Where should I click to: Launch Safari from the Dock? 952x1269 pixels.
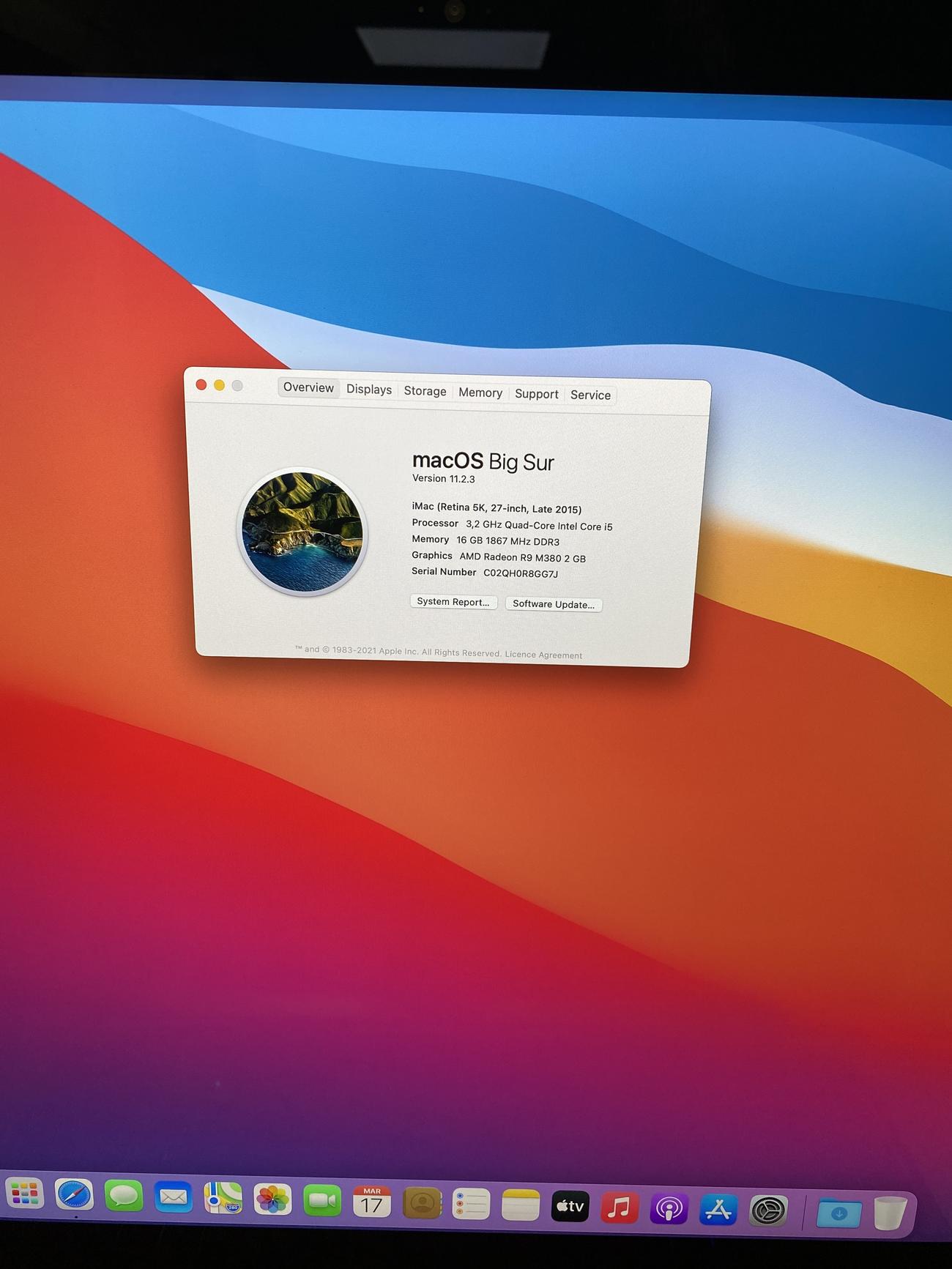click(x=75, y=1195)
